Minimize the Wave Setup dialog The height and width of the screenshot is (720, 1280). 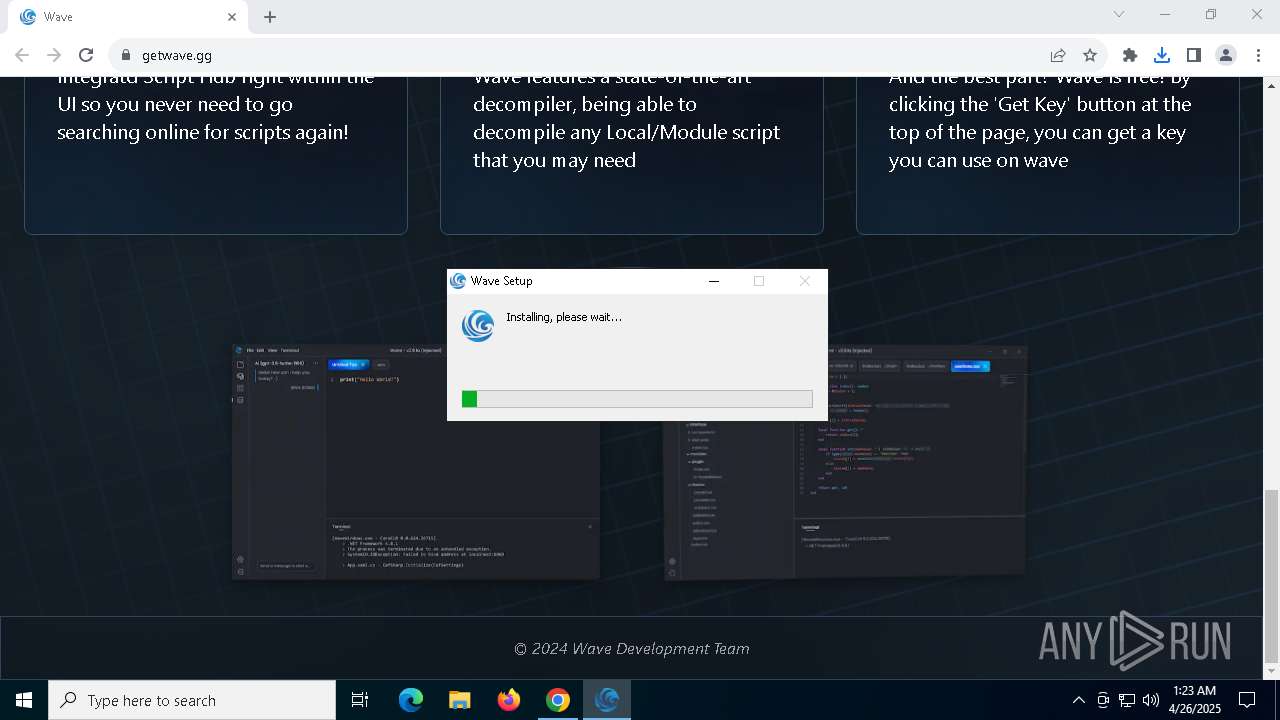tap(714, 281)
